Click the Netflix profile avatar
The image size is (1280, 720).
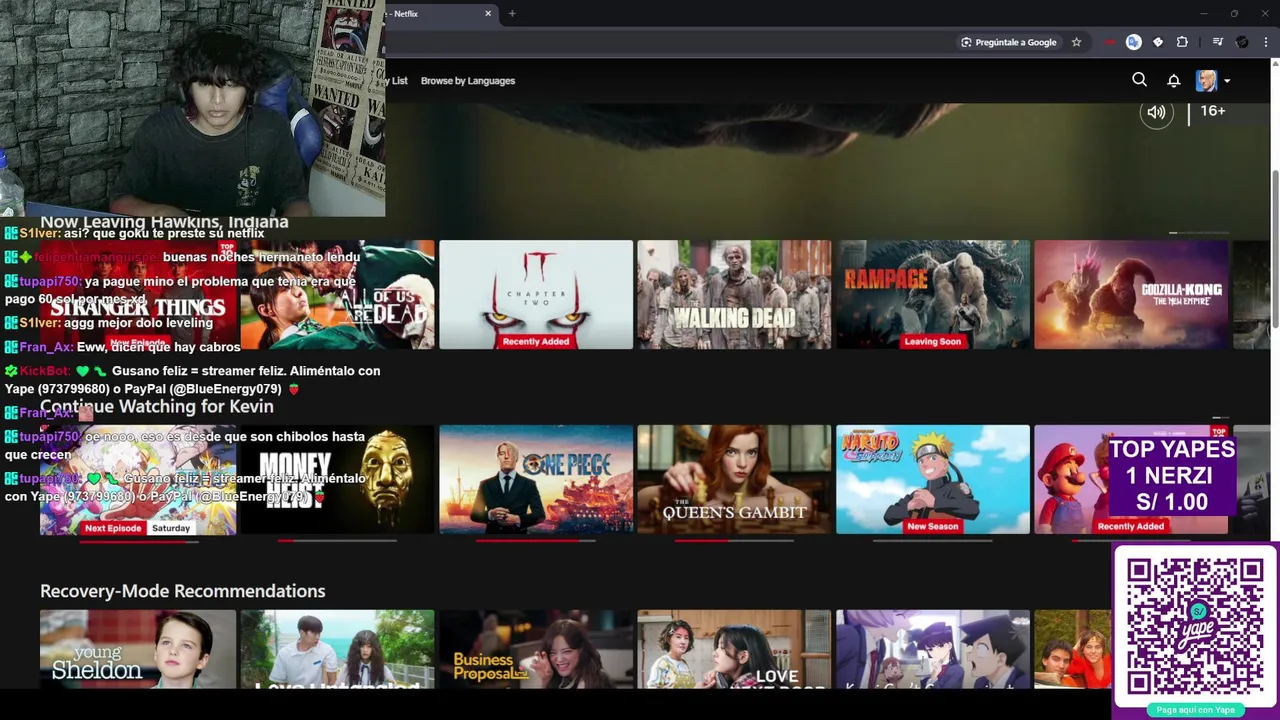pyautogui.click(x=1206, y=80)
